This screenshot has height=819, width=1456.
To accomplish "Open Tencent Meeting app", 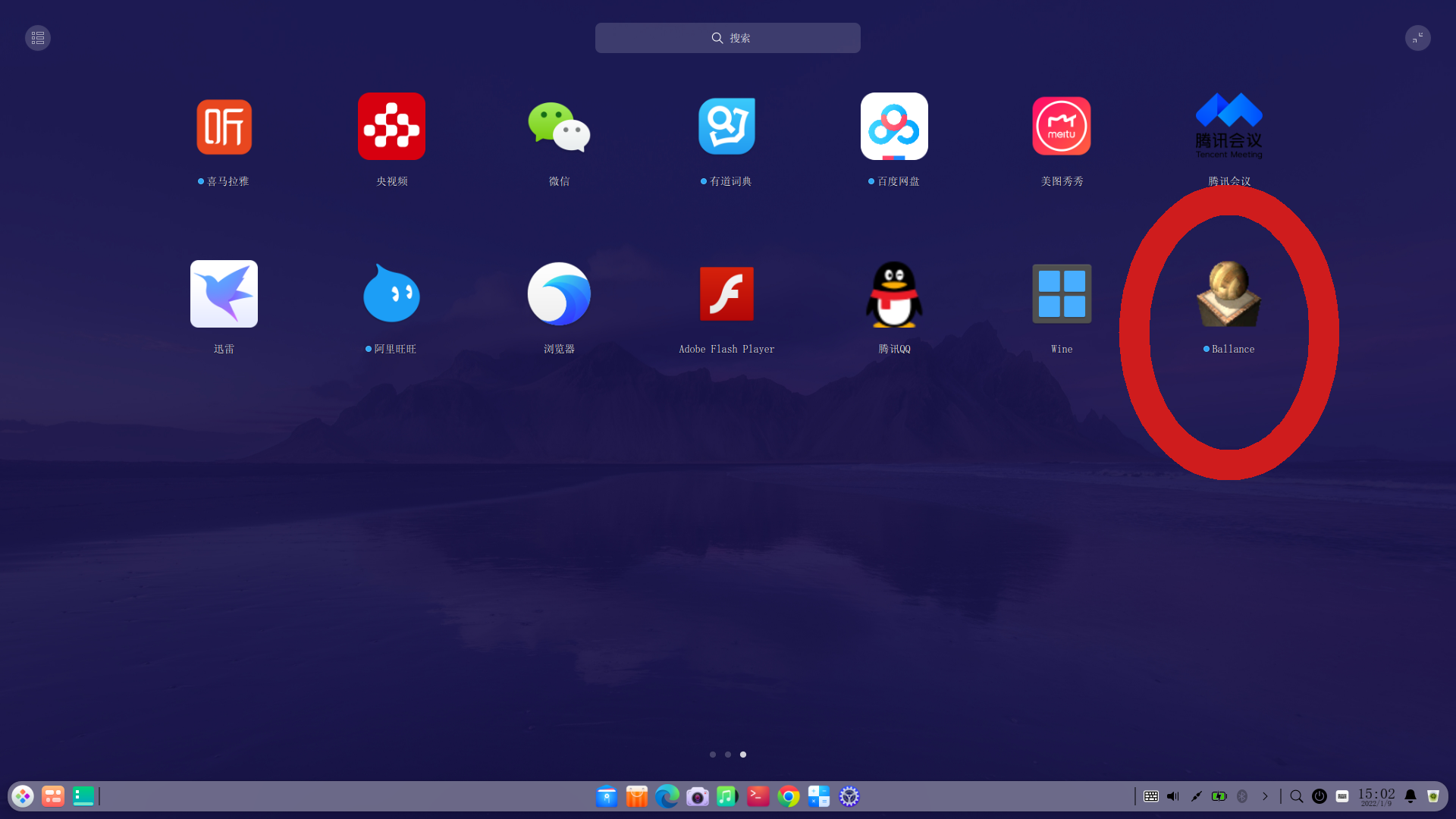I will [x=1228, y=127].
